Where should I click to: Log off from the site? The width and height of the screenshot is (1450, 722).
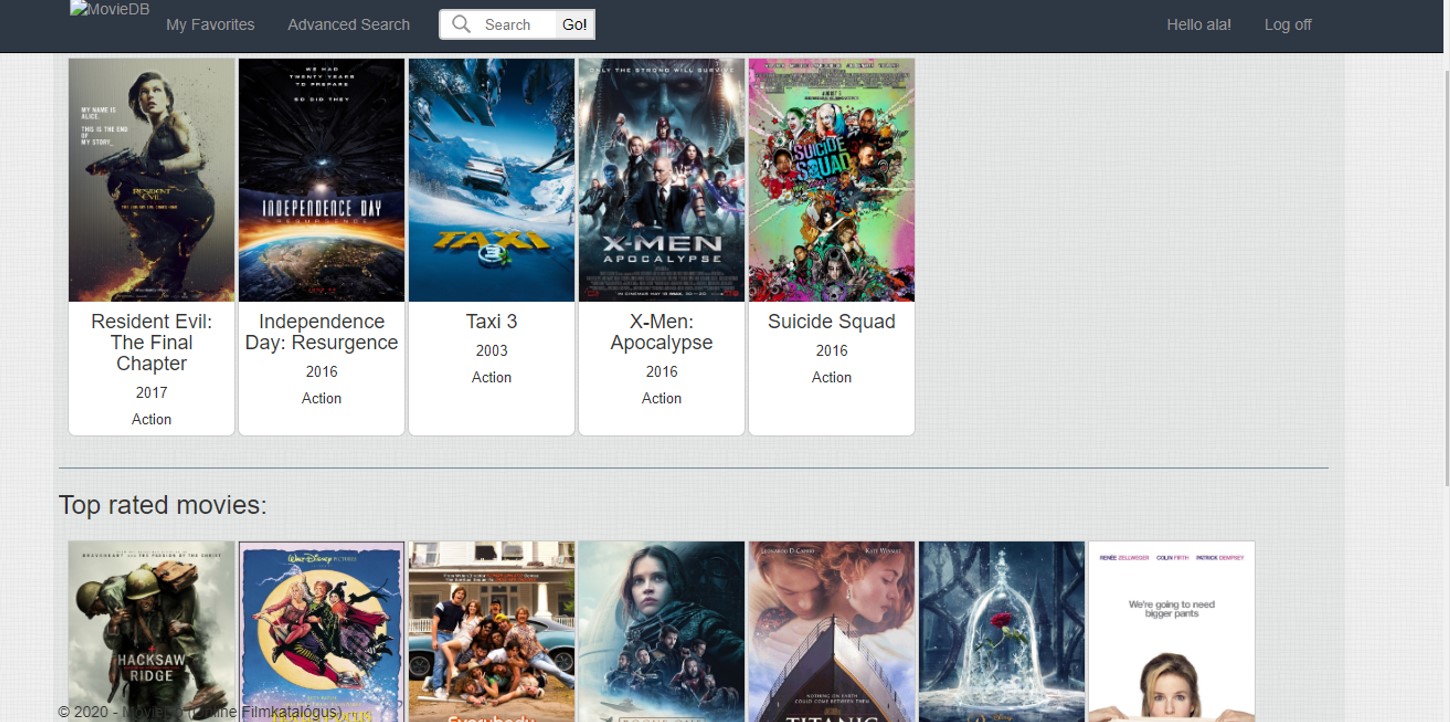pyautogui.click(x=1288, y=25)
